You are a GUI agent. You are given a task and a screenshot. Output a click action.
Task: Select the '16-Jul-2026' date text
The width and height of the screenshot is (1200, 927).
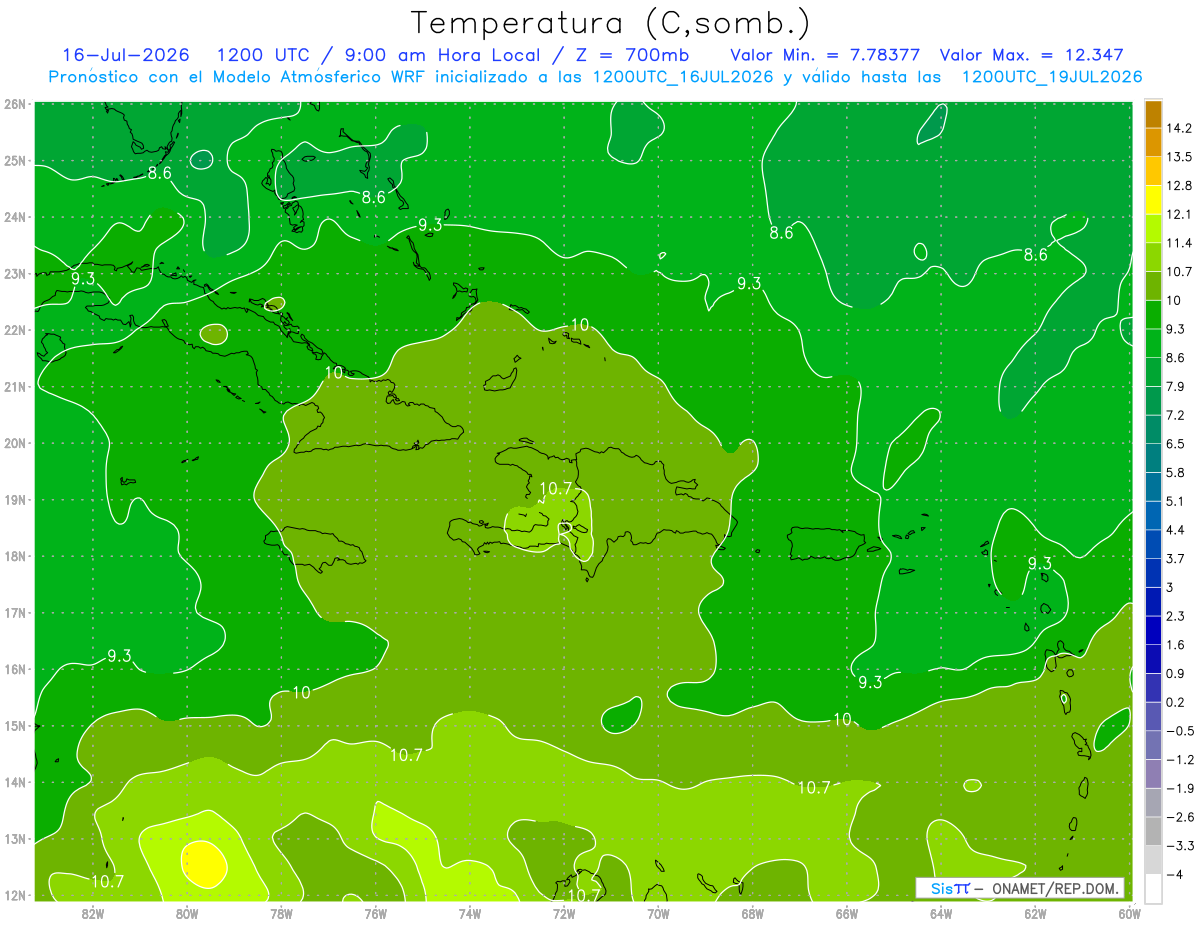[x=126, y=55]
